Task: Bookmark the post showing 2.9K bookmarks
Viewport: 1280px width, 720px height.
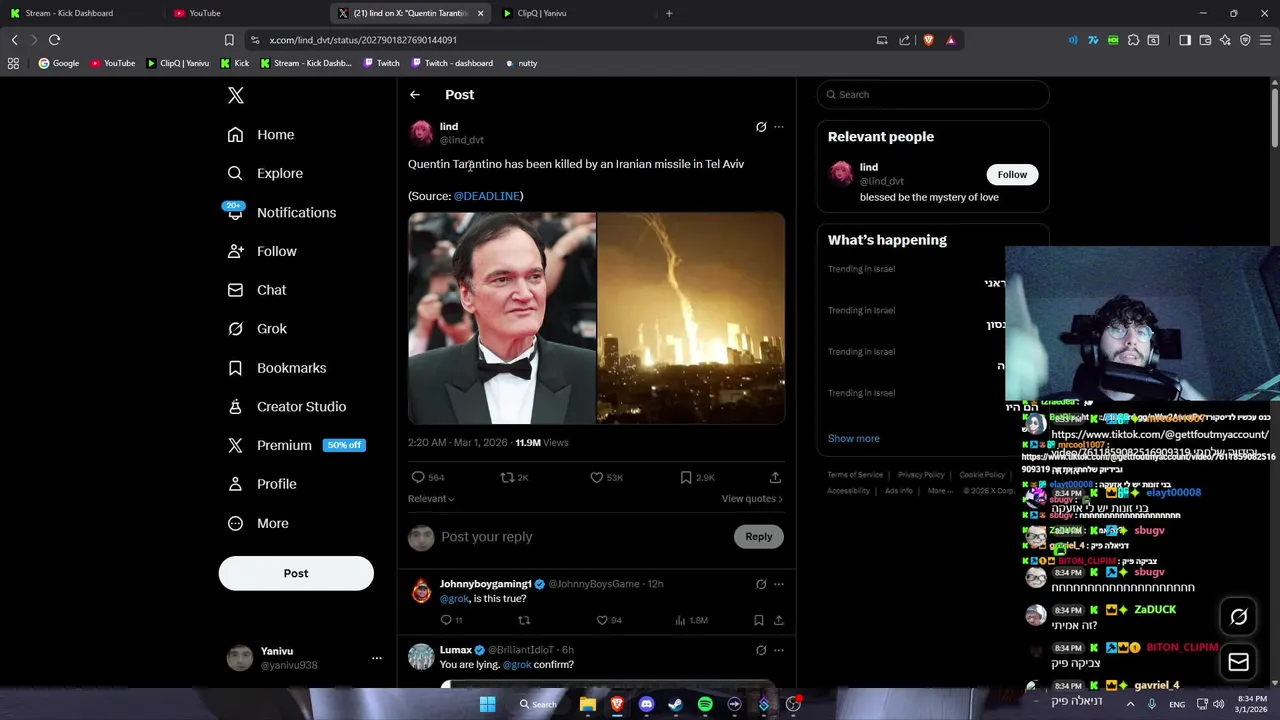Action: [x=697, y=478]
